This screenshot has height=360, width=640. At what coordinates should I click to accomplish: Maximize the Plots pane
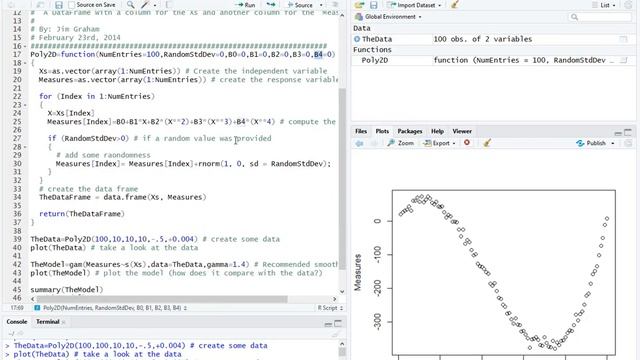pyautogui.click(x=628, y=132)
